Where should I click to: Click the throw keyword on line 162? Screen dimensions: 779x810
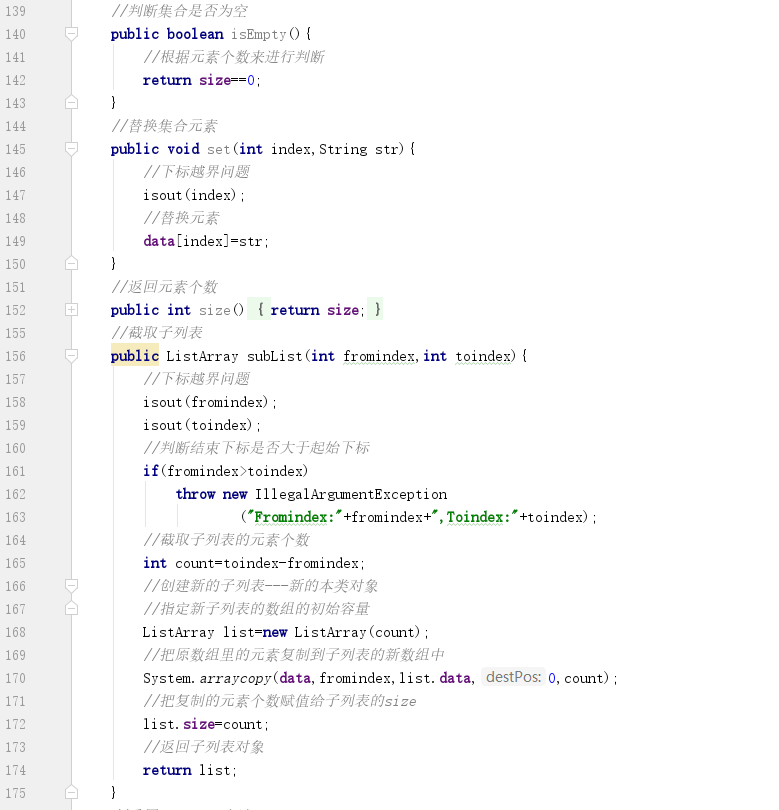point(195,494)
